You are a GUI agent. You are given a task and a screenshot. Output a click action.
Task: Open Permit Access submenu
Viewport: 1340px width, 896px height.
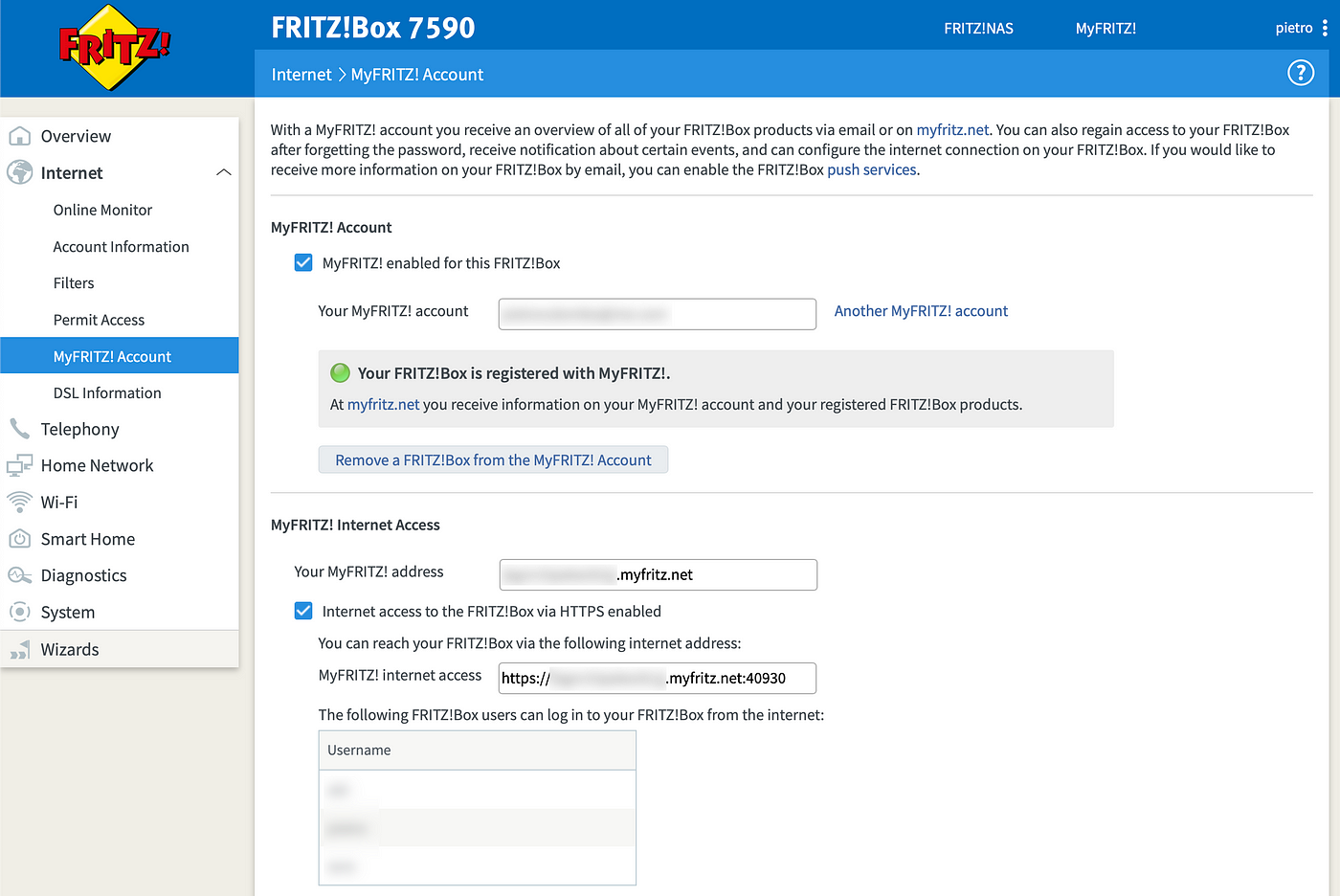pyautogui.click(x=99, y=320)
